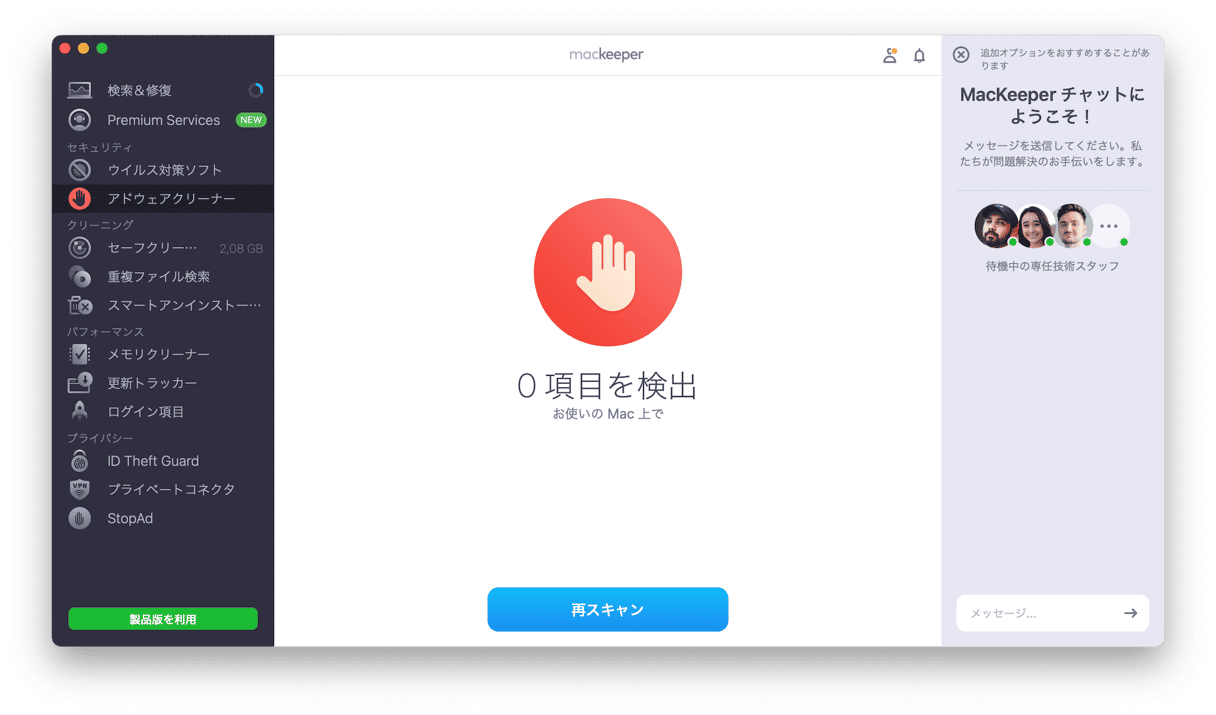The height and width of the screenshot is (715, 1216).
Task: Open StopAd in the sidebar
Action: click(162, 518)
